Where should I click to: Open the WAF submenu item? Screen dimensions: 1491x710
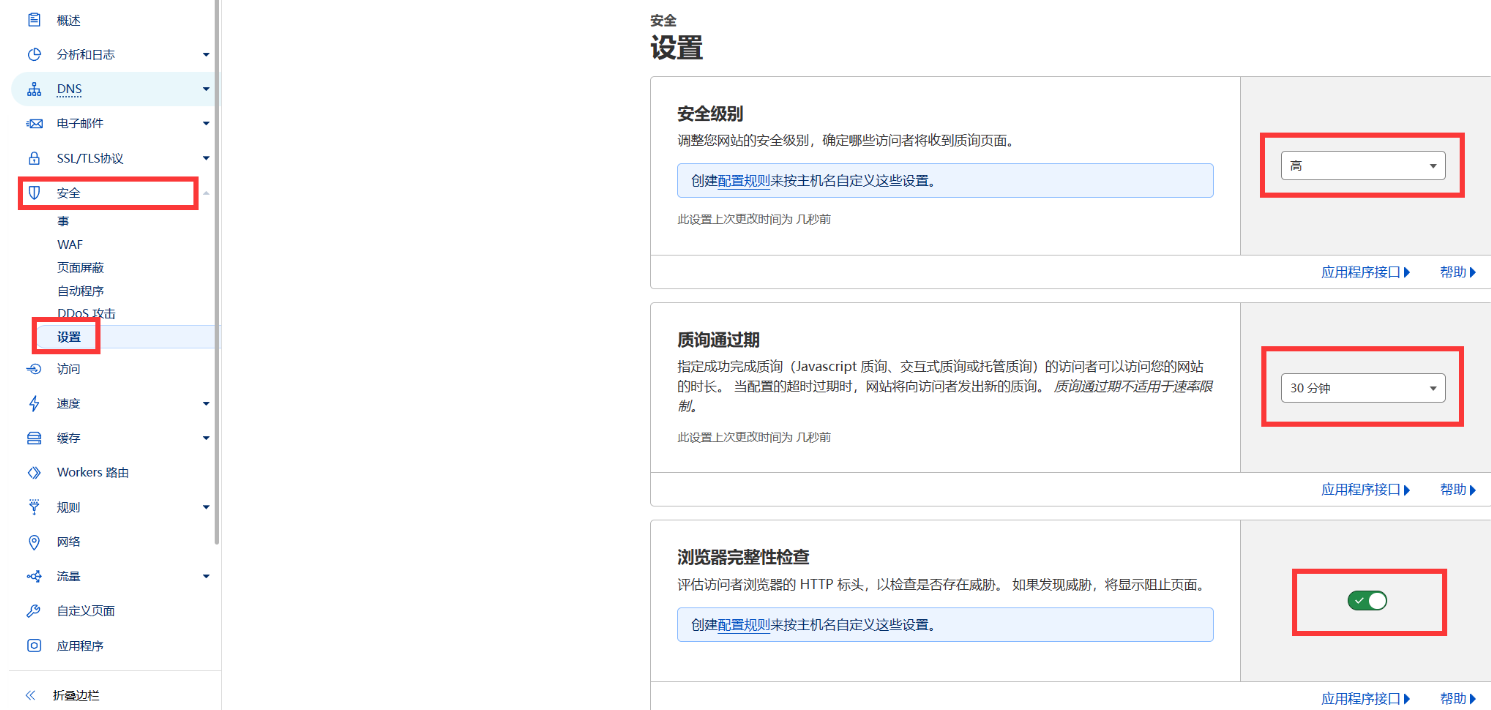pyautogui.click(x=70, y=245)
